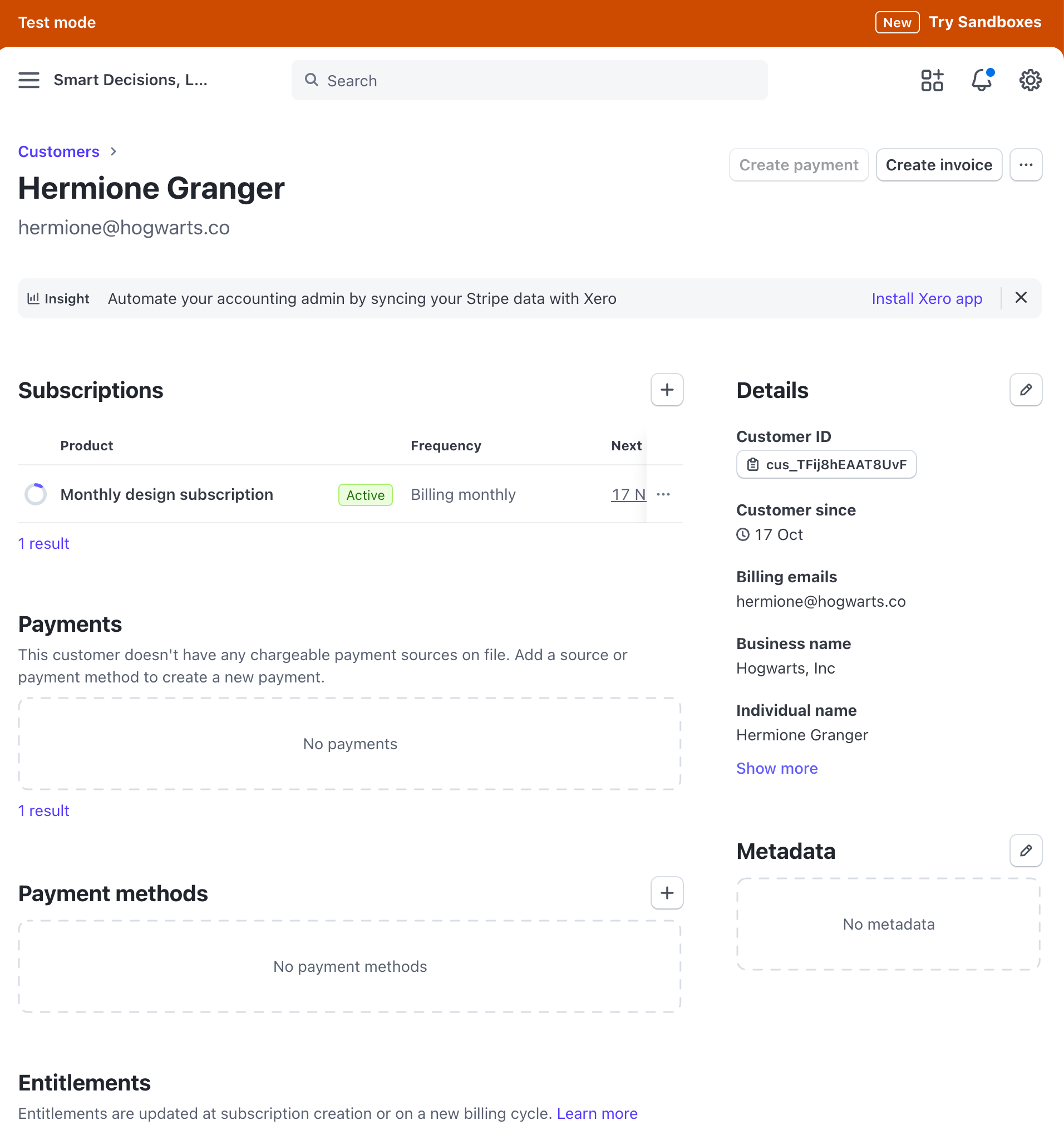
Task: Click the Create invoice button
Action: [x=938, y=165]
